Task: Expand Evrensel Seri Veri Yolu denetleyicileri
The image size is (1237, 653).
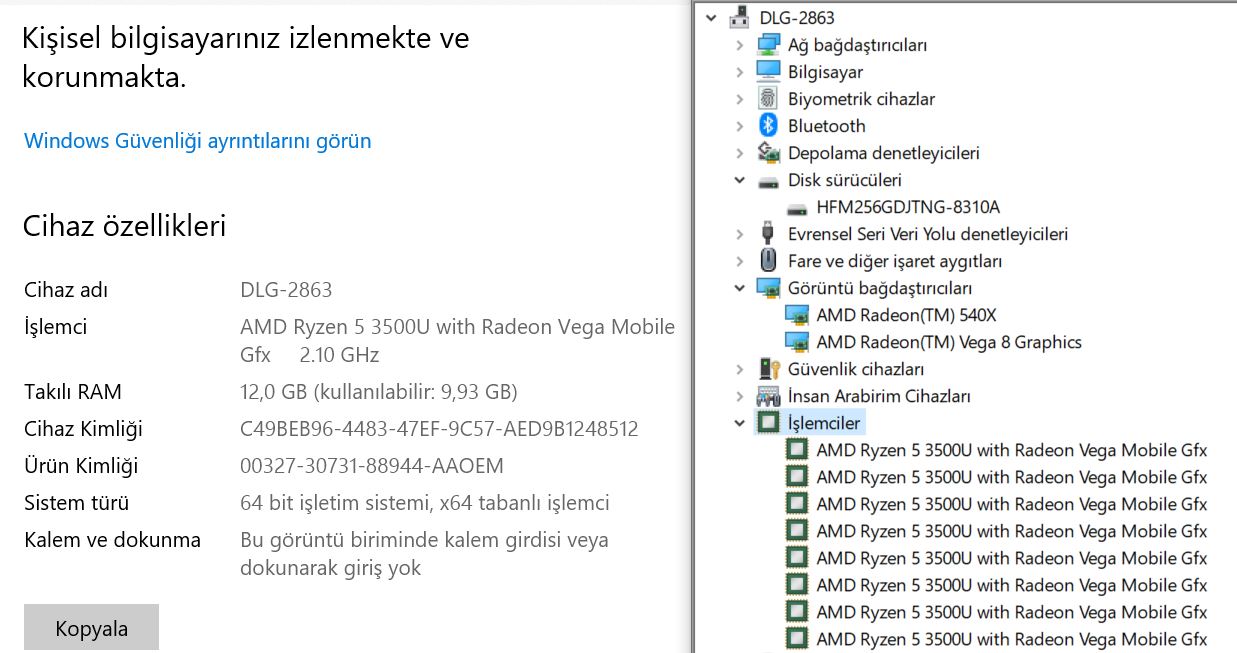Action: (739, 234)
